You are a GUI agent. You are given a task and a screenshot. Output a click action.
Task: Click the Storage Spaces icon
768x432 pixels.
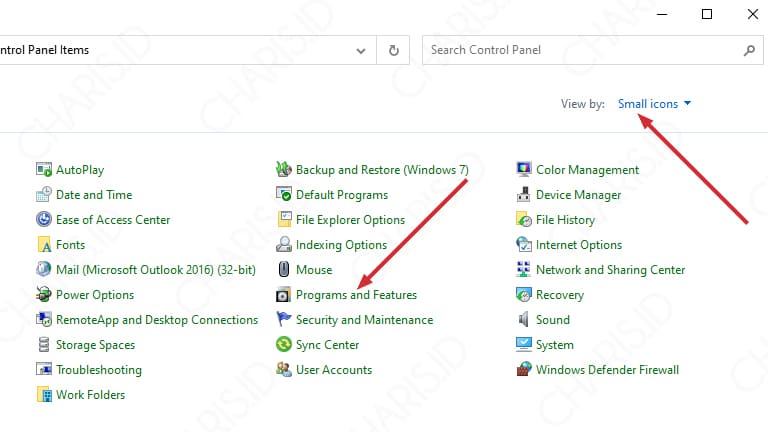coord(44,345)
